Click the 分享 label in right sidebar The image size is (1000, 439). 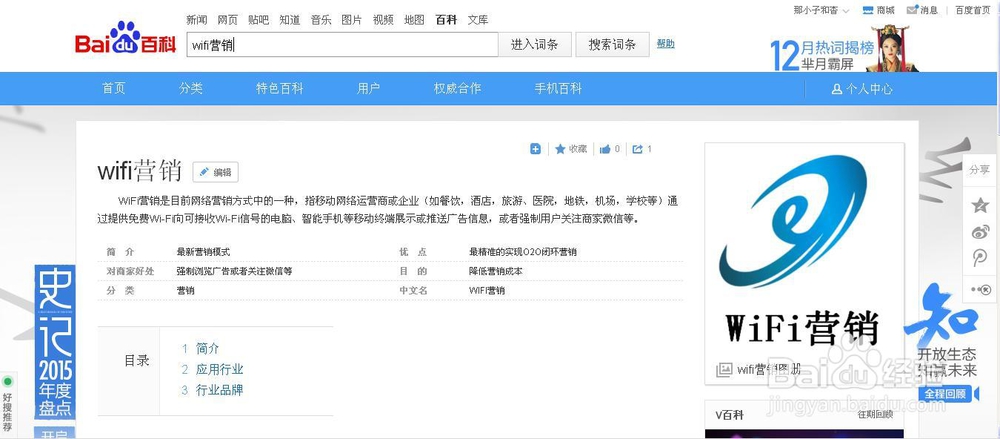(x=980, y=170)
